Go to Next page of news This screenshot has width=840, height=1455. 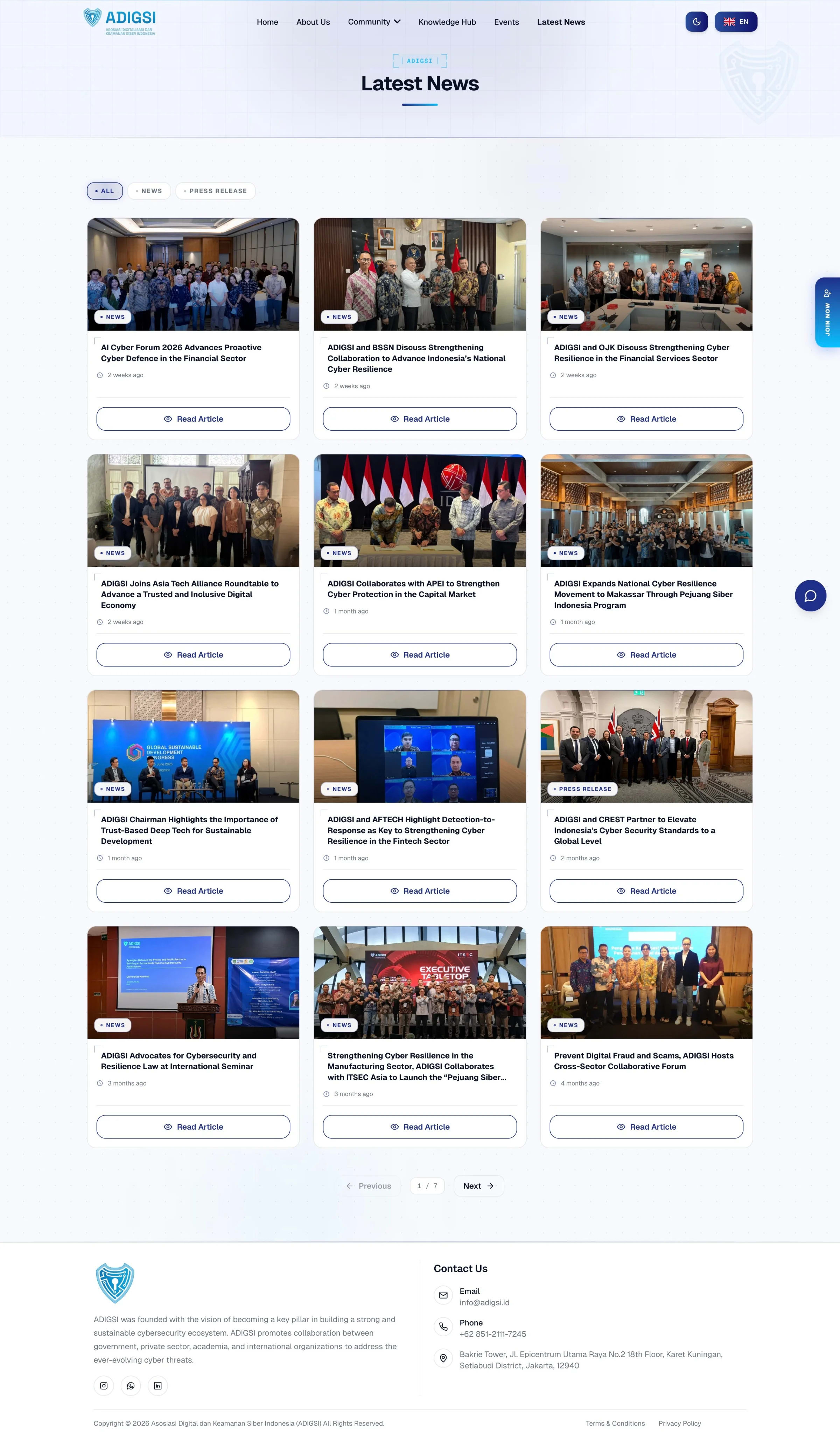tap(478, 1186)
